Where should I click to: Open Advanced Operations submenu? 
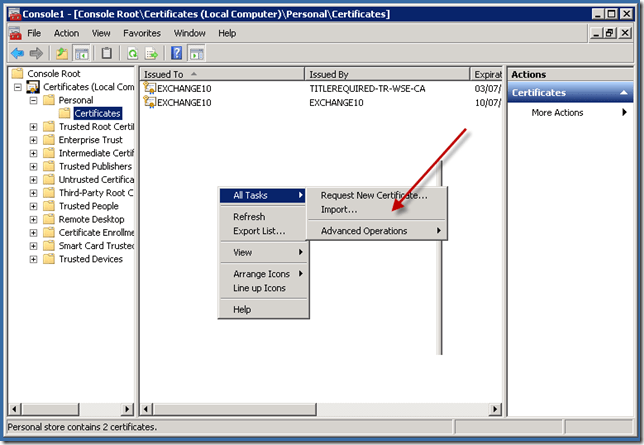tap(364, 231)
